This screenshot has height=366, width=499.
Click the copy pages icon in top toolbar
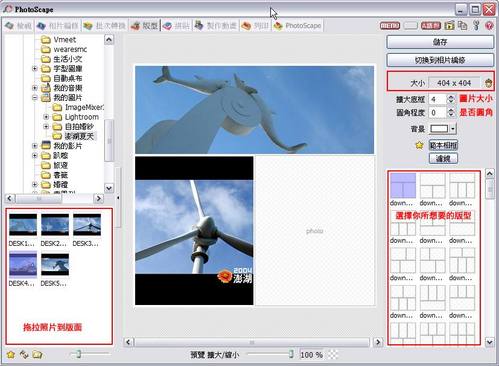tap(463, 26)
